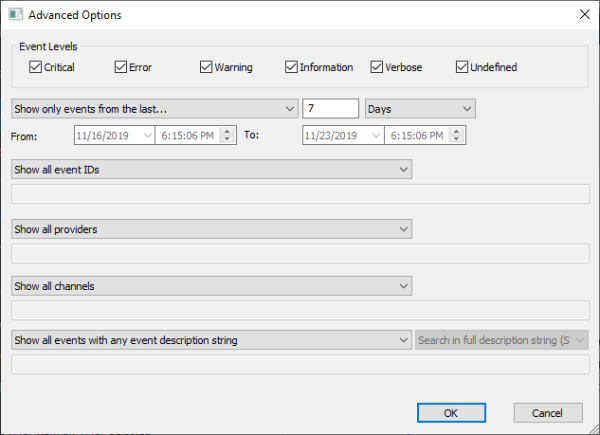Image resolution: width=600 pixels, height=435 pixels.
Task: Uncheck the Critical event level
Action: [x=36, y=68]
